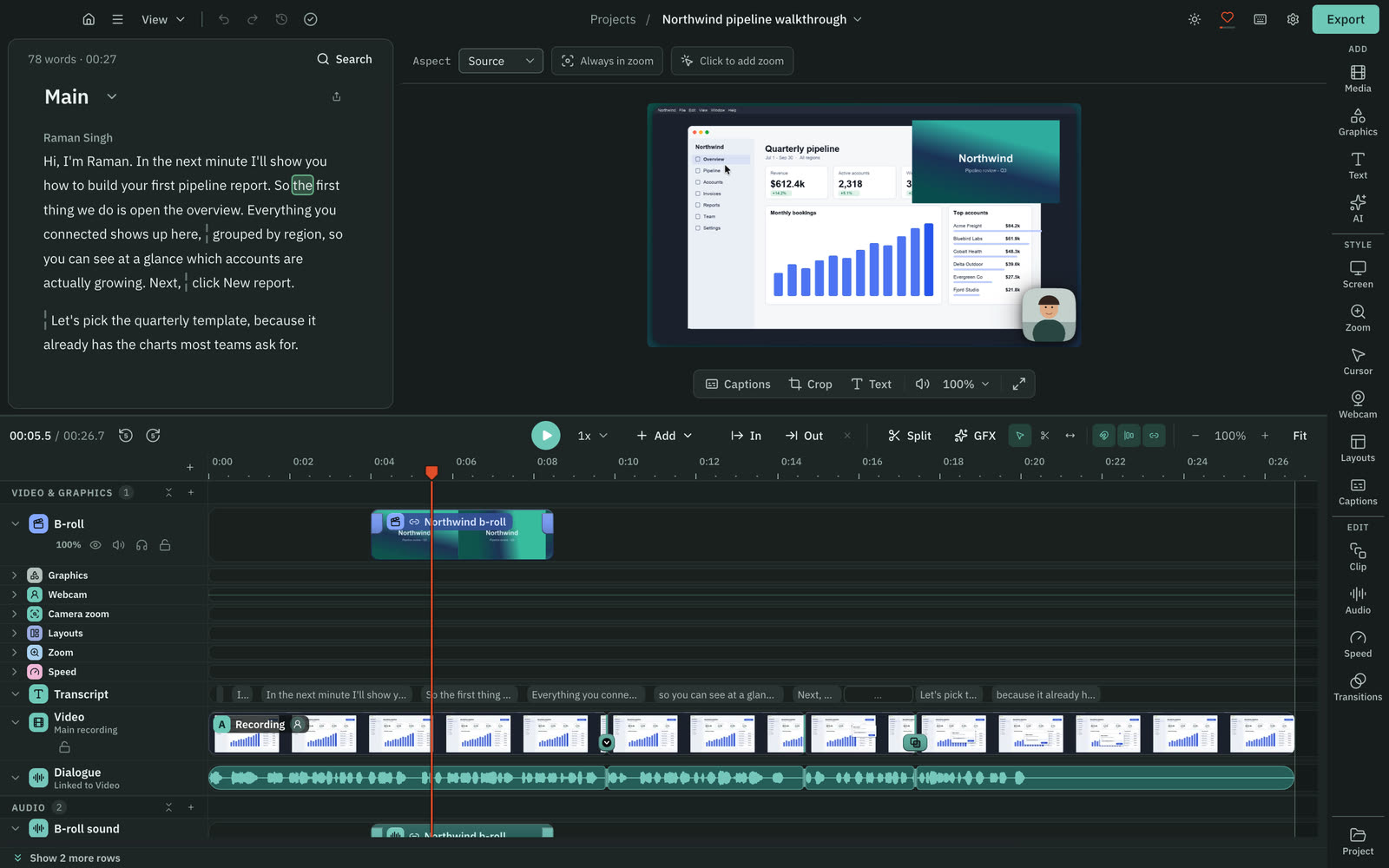This screenshot has height=868, width=1389.
Task: Open project title Northwind pipeline walkthrough menu
Action: point(762,19)
